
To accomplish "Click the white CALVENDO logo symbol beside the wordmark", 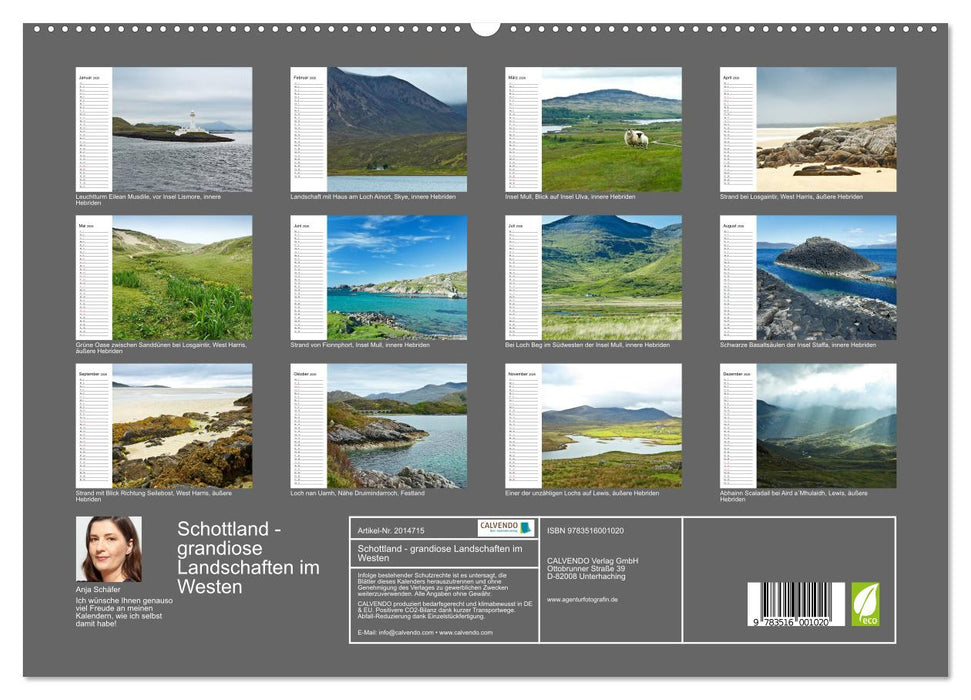I will coord(525,527).
